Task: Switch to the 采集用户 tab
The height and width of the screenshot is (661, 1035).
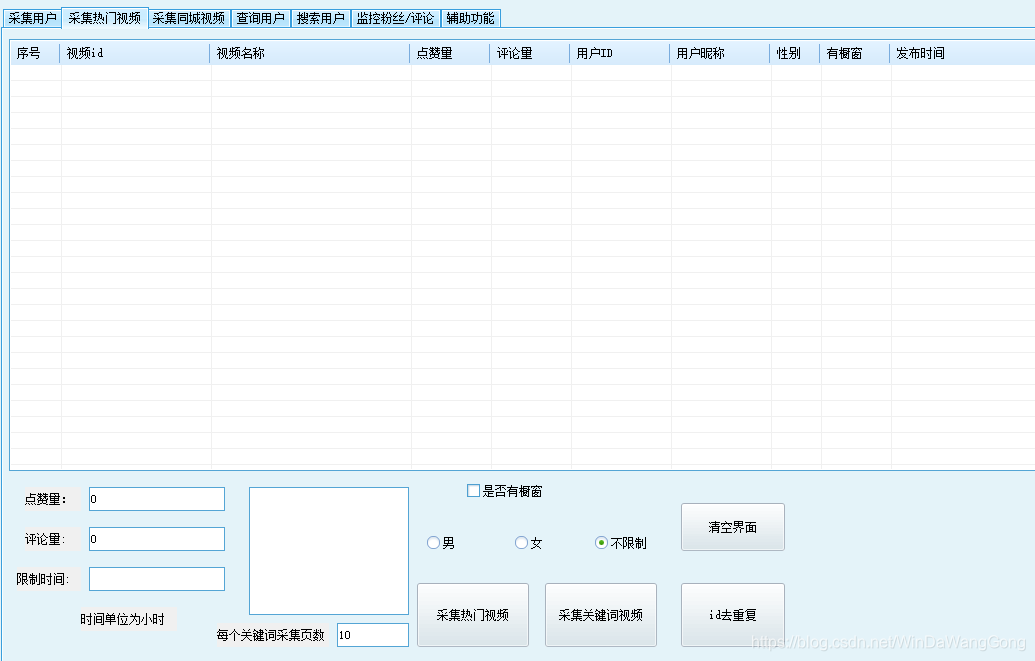Action: [x=30, y=17]
